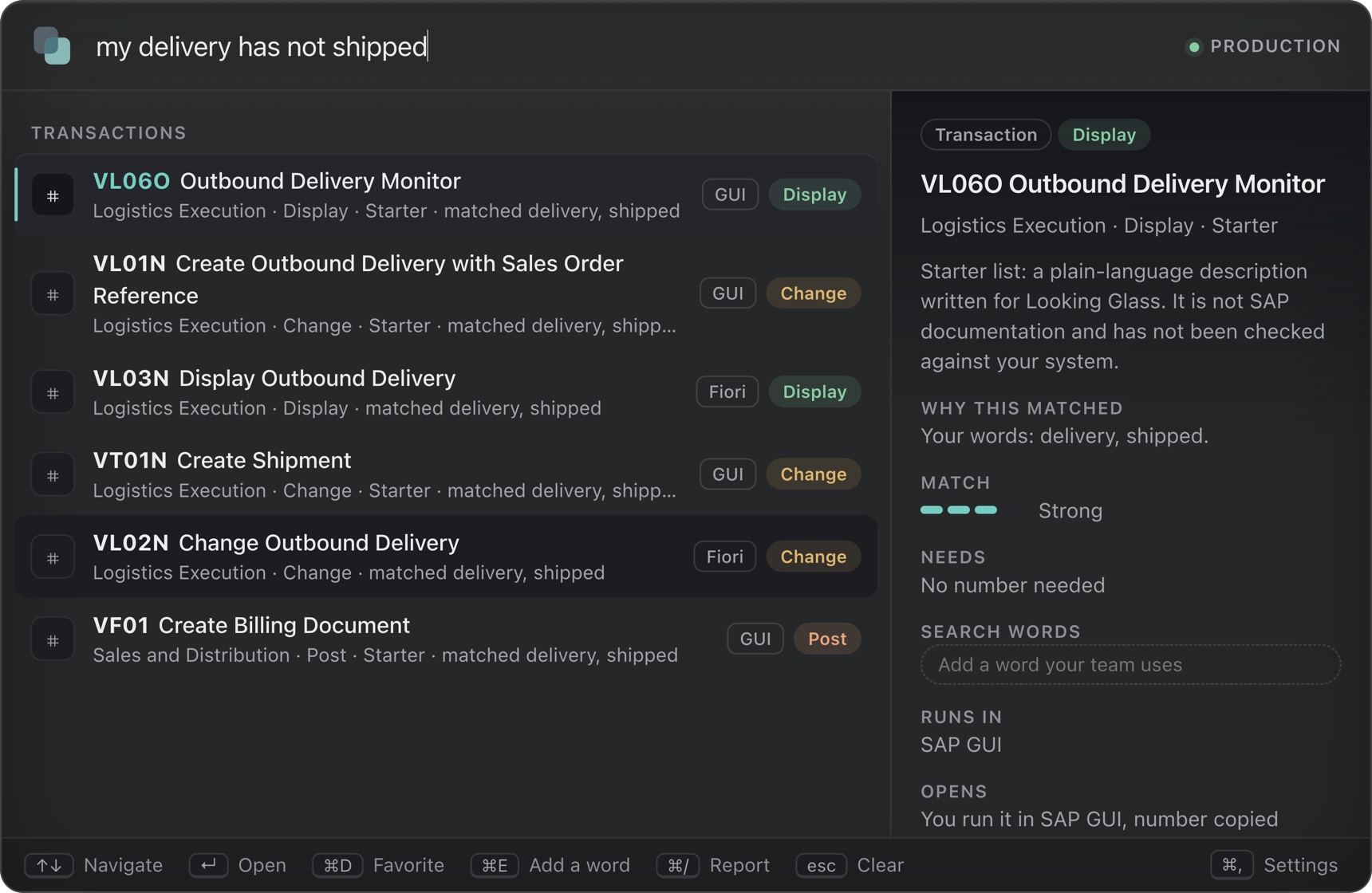Click the Display pill in detail panel
The image size is (1372, 893).
(1104, 135)
